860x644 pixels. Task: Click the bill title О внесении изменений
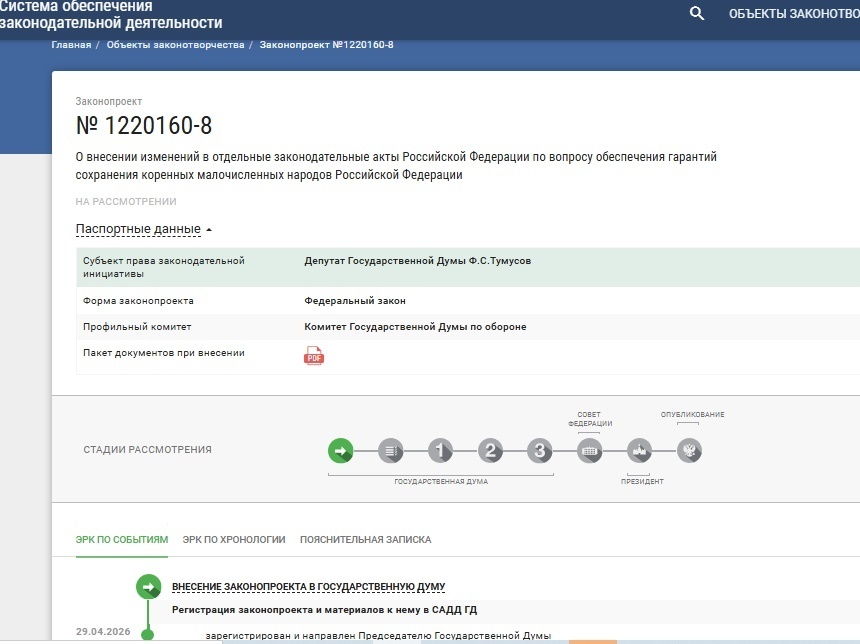pos(396,166)
